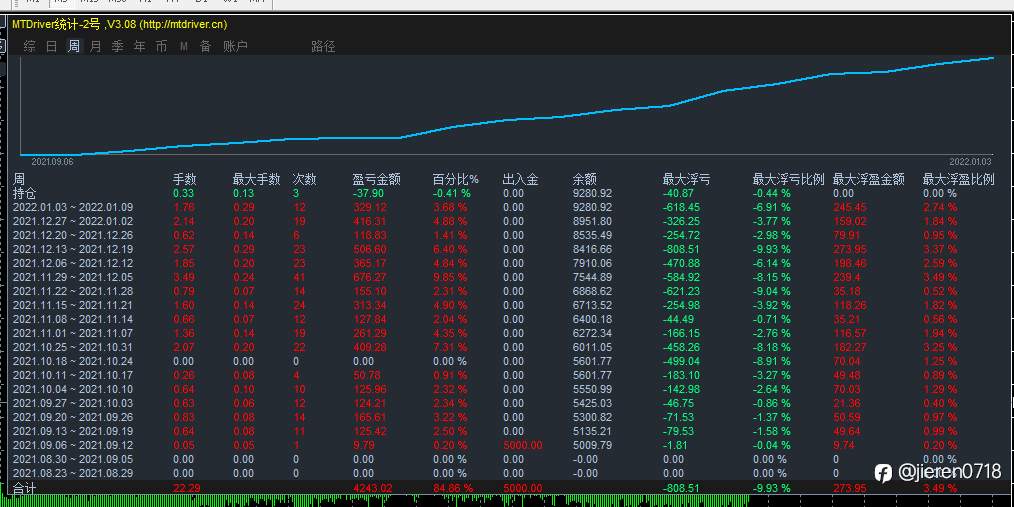The width and height of the screenshot is (1014, 507).
Task: Click the 最大浮亏 column header
Action: 687,179
